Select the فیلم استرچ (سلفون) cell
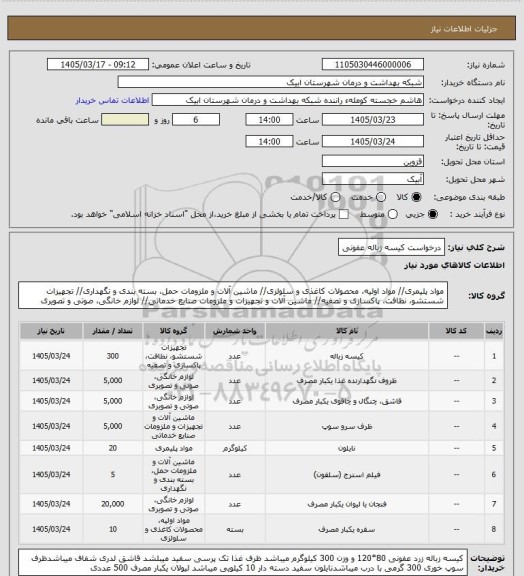 [x=347, y=475]
